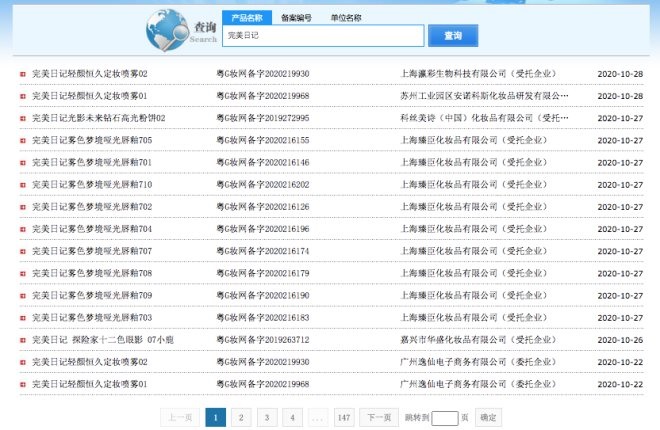Select the 单位名称 search tab
Image resolution: width=660 pixels, height=430 pixels.
[x=346, y=18]
